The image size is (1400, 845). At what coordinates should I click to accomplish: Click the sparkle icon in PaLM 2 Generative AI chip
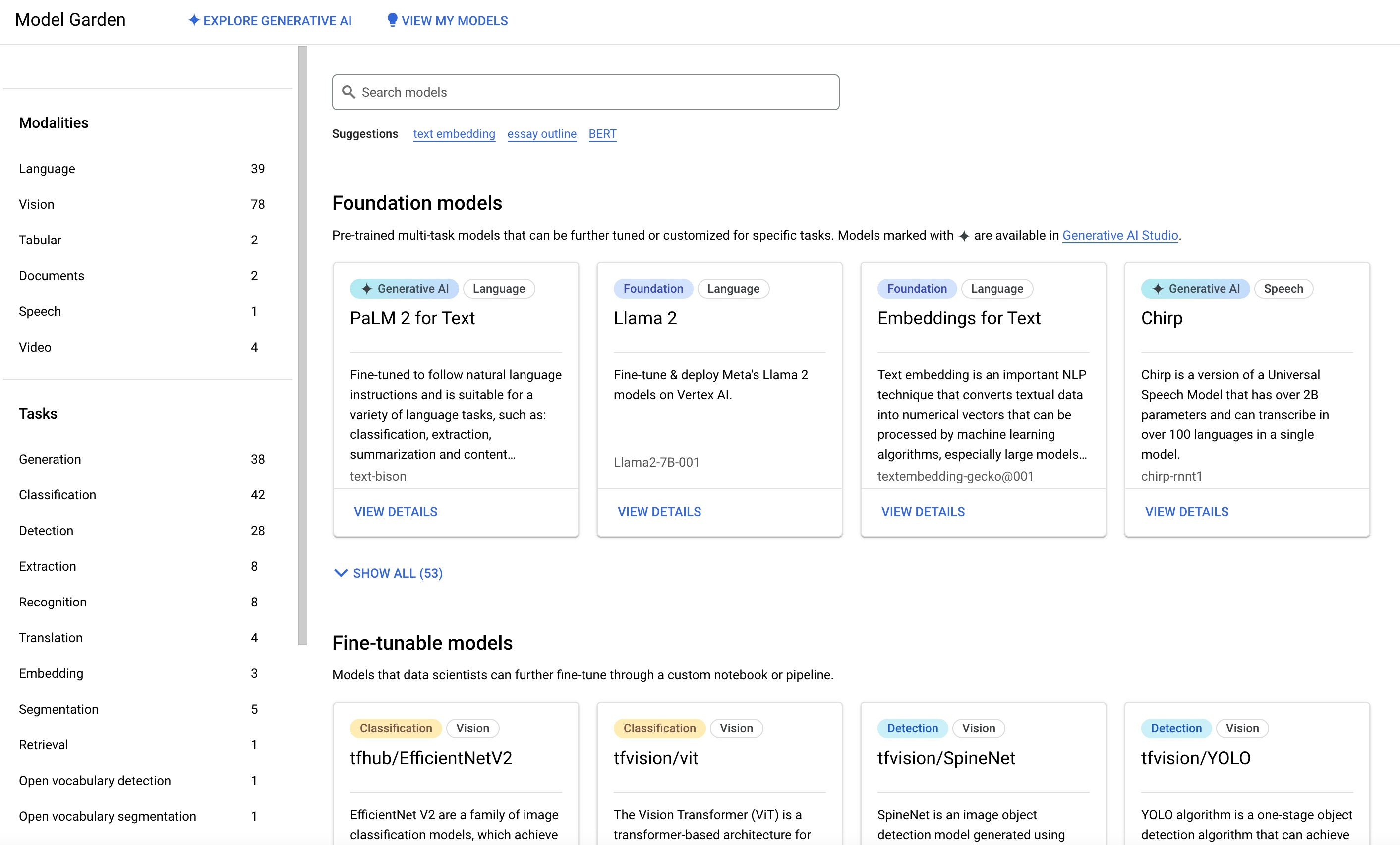(367, 289)
